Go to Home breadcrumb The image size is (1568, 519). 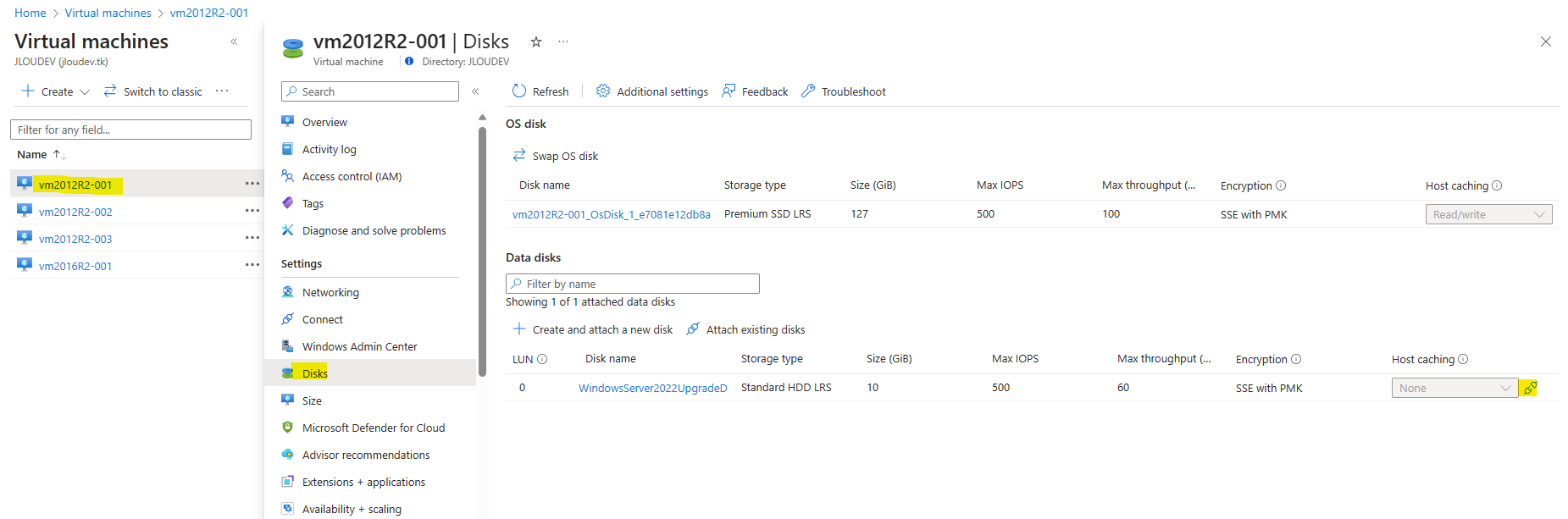coord(30,13)
